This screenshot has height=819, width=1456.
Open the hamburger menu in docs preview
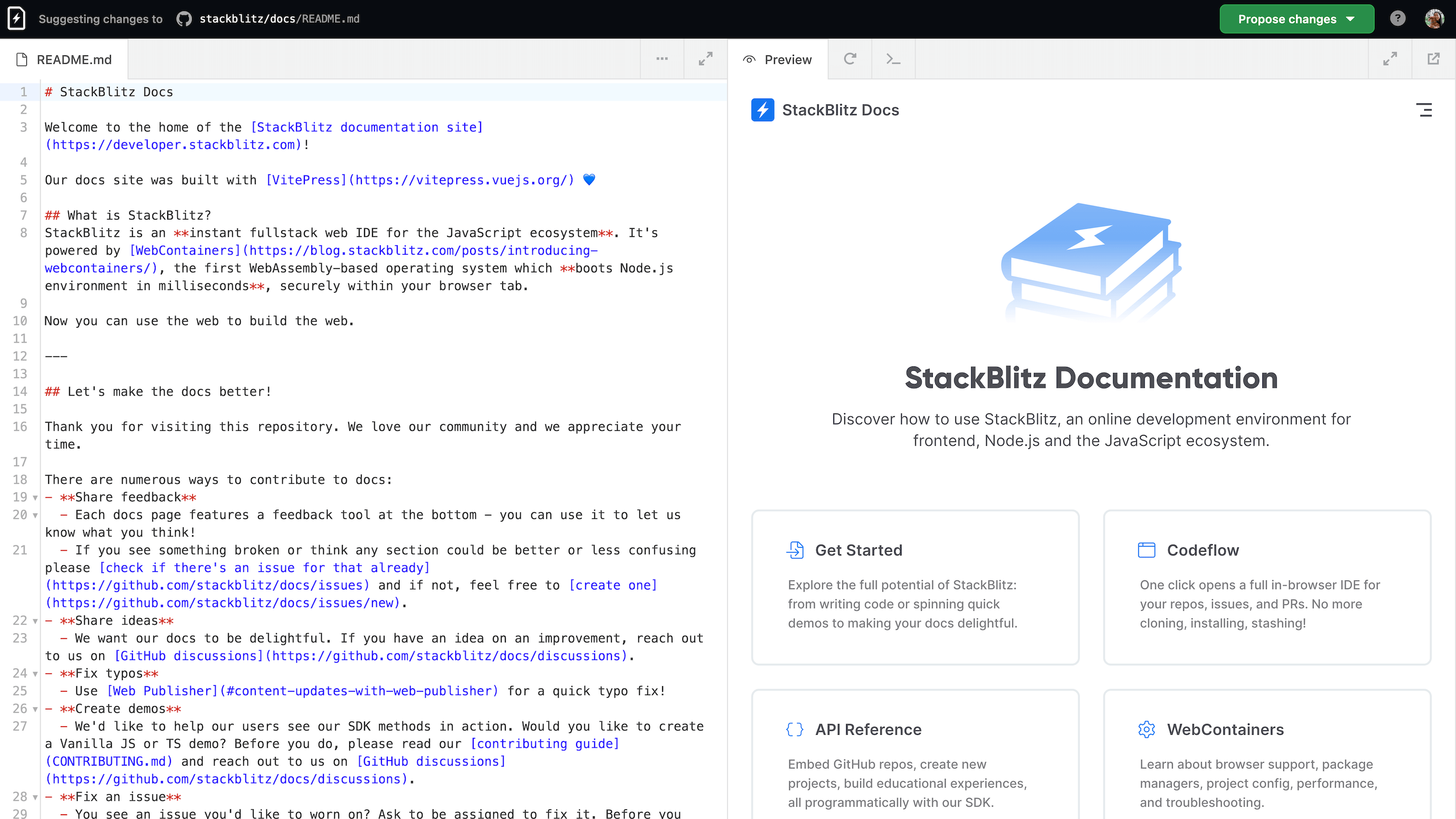click(x=1424, y=110)
